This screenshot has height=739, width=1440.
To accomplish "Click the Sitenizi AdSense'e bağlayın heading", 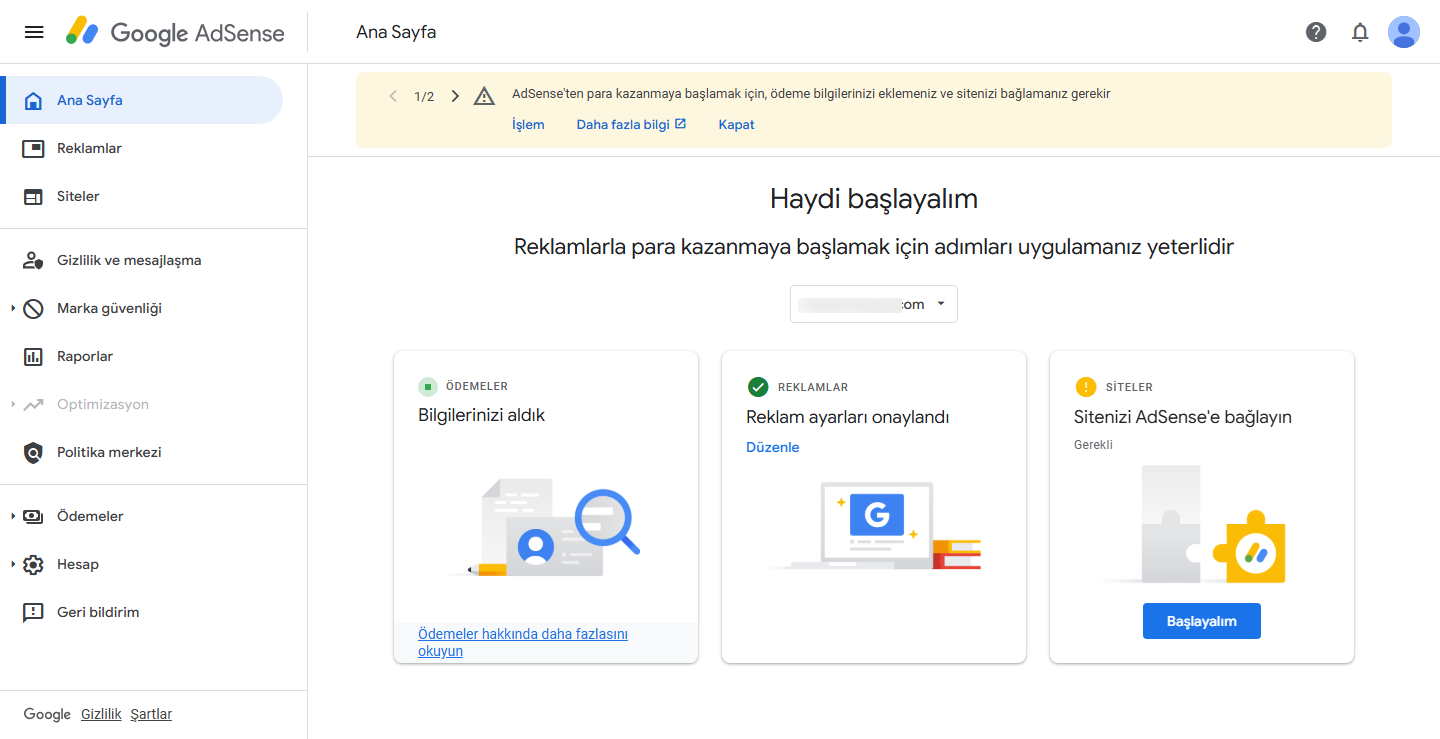I will [1183, 417].
